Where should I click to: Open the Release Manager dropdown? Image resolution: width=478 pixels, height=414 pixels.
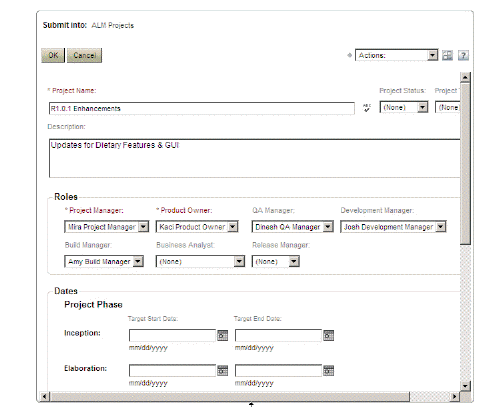pos(276,262)
